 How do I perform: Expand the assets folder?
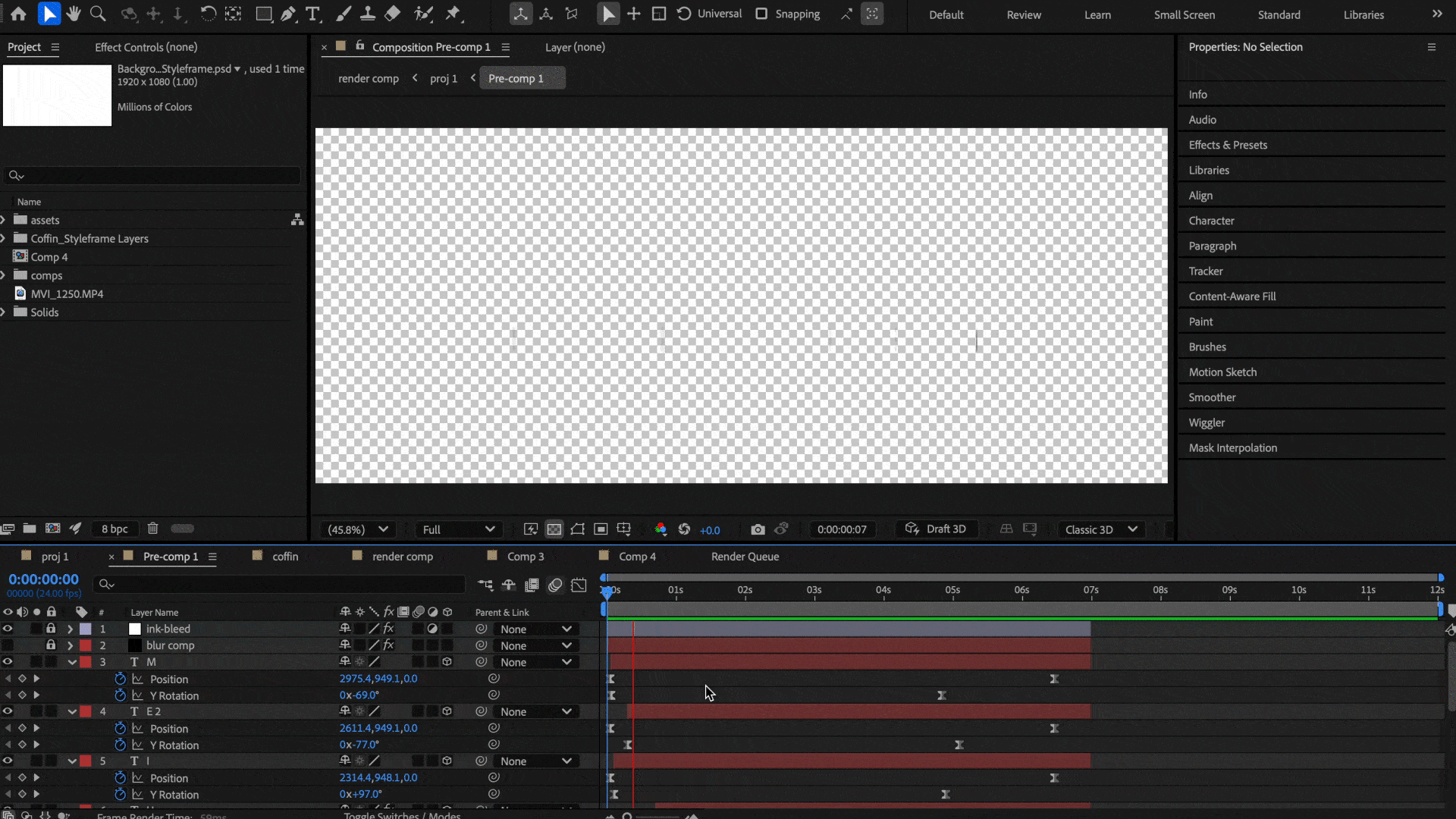(x=4, y=220)
